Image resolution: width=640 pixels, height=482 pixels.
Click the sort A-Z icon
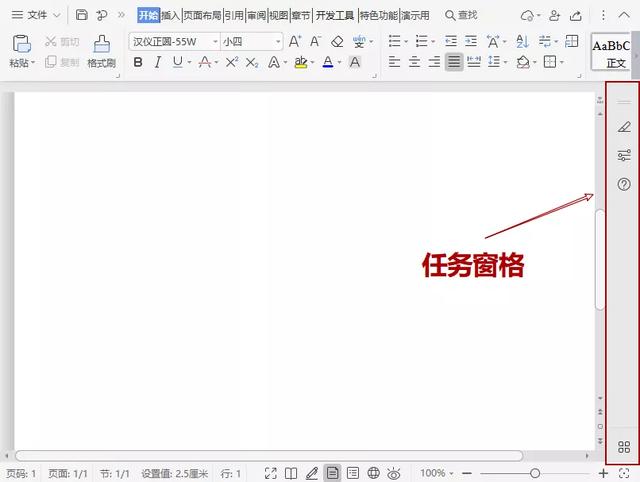(x=522, y=41)
